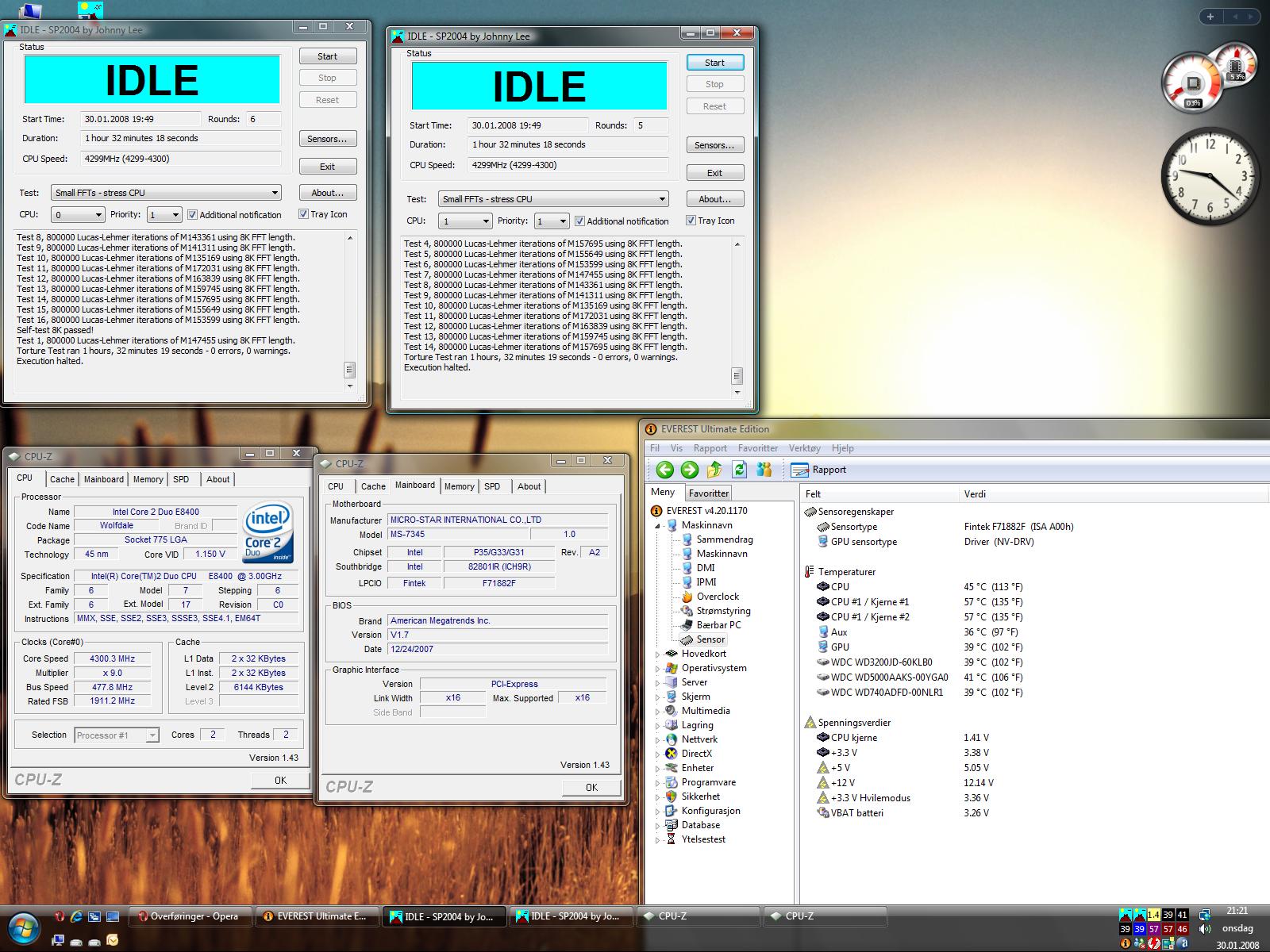This screenshot has height=952, width=1270.
Task: Toggle Additional notification in left SP2004 window
Action: (233, 215)
